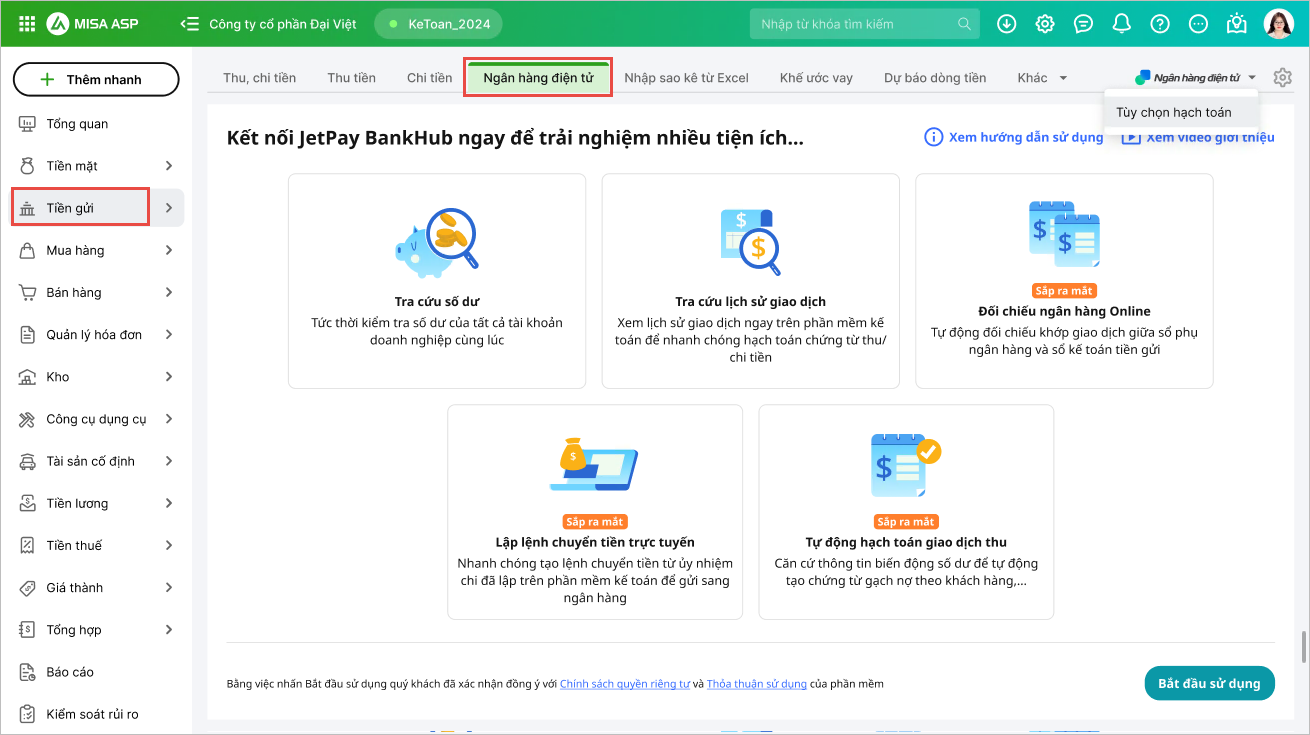Image resolution: width=1310 pixels, height=735 pixels.
Task: Expand the Tiền gửi submenu chevron
Action: pyautogui.click(x=168, y=208)
